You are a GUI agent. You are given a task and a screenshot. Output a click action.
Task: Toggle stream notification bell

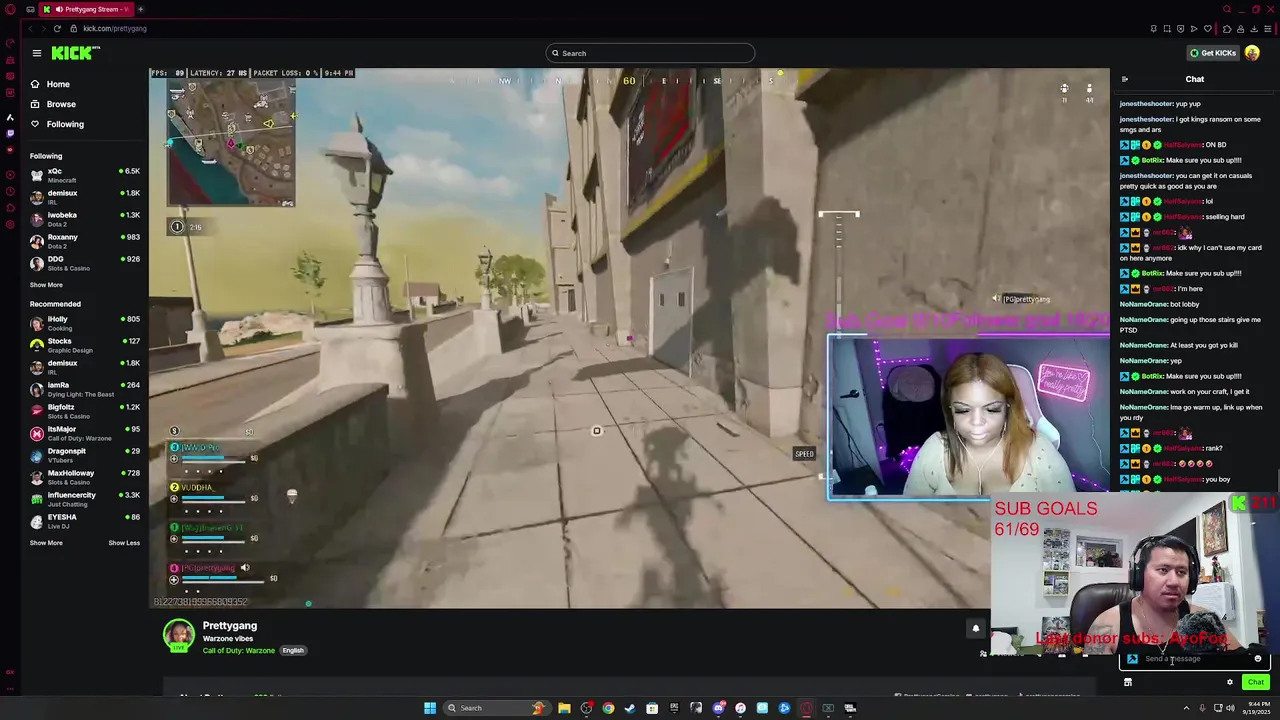[976, 629]
